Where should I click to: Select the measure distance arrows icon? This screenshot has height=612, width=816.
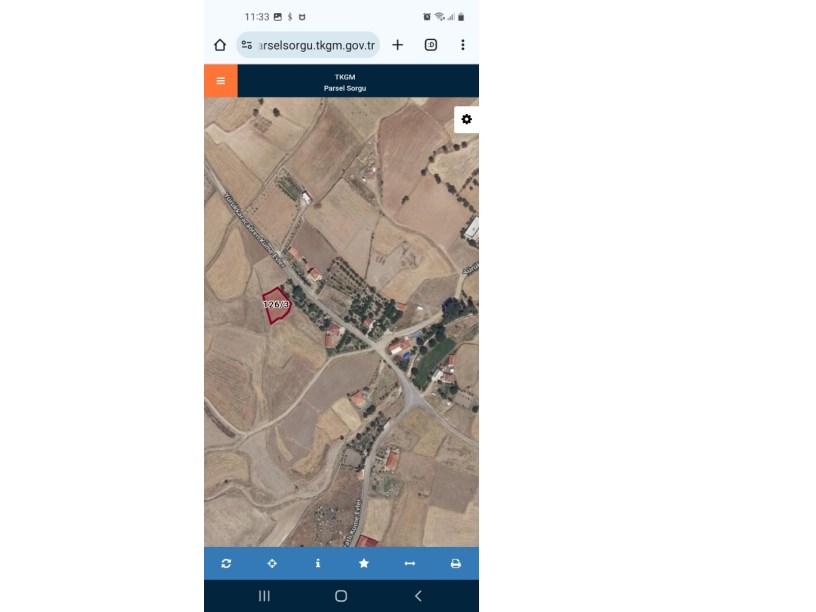[410, 563]
